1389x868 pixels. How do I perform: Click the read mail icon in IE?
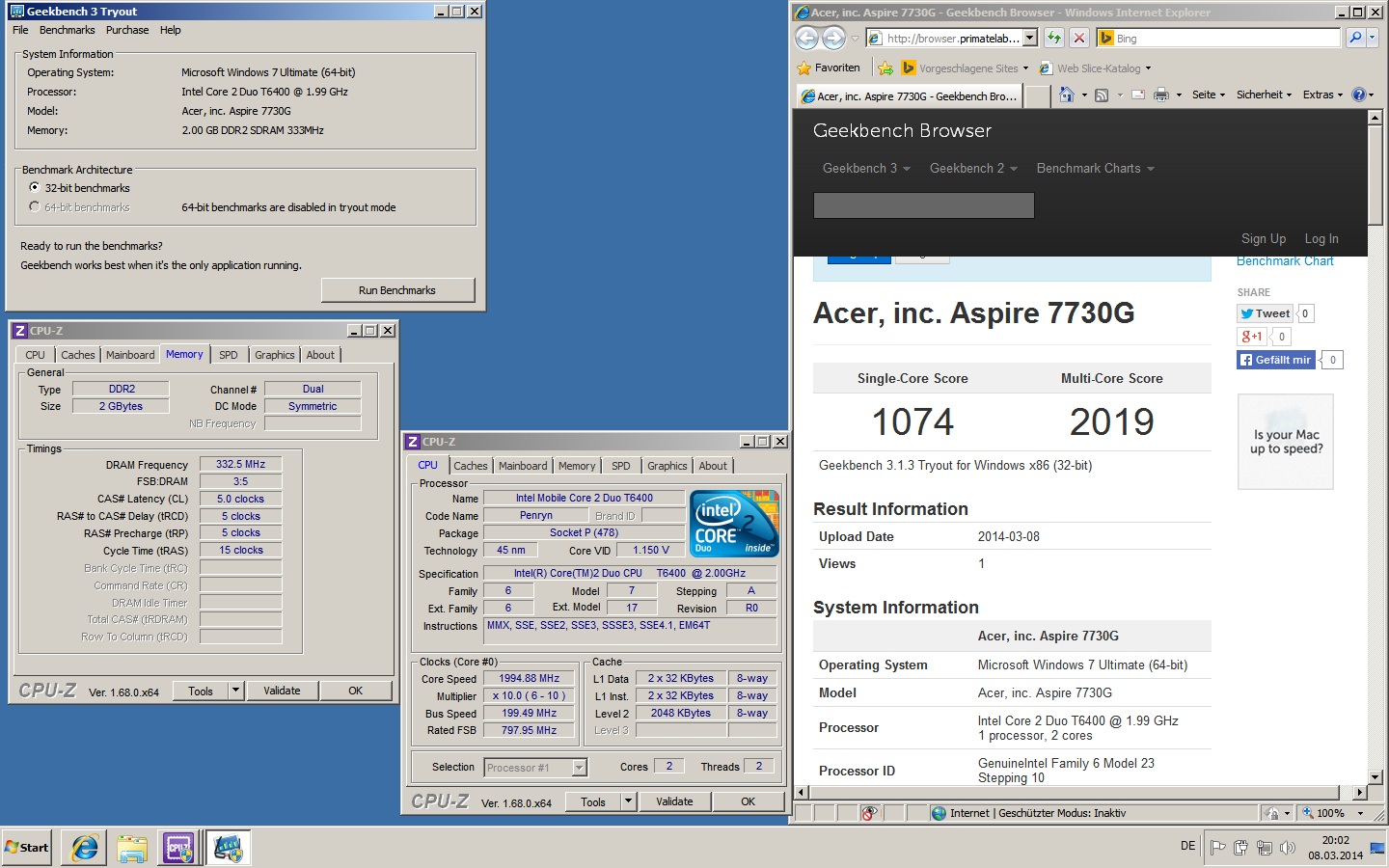pos(1137,95)
